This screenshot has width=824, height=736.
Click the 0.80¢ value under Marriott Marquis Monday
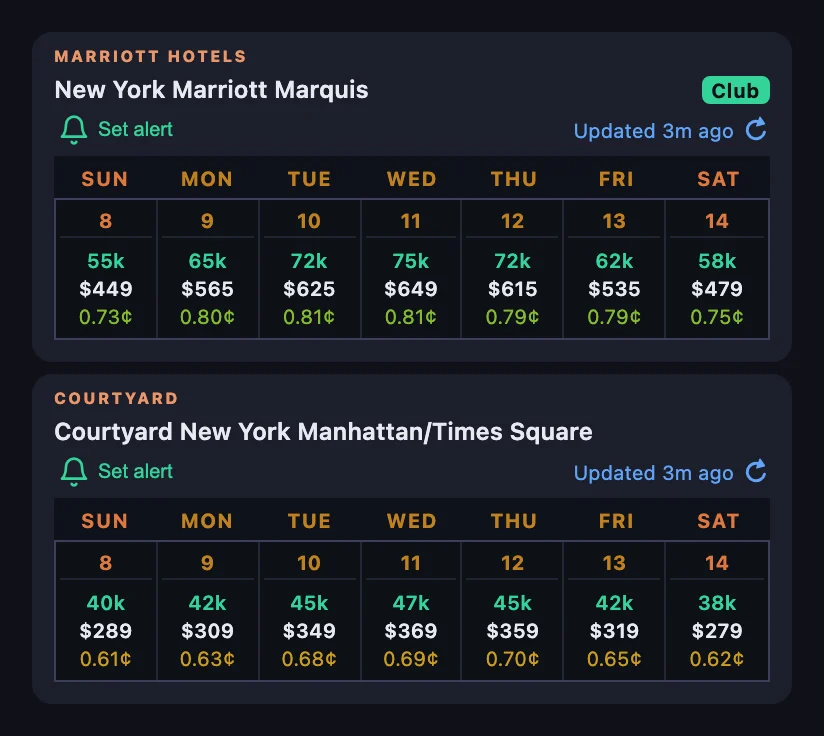[x=208, y=317]
